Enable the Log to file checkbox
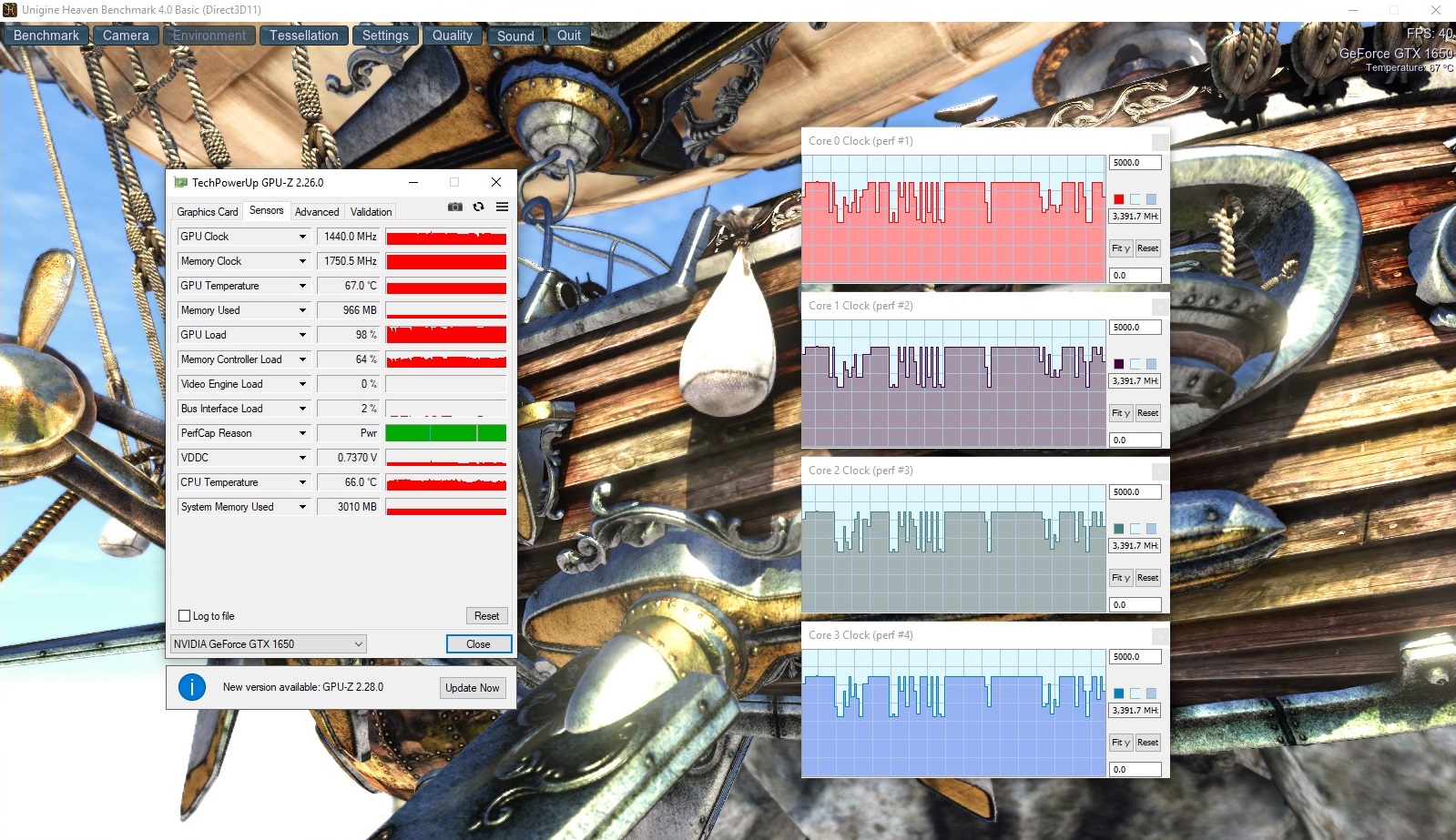The width and height of the screenshot is (1456, 840). (x=185, y=616)
